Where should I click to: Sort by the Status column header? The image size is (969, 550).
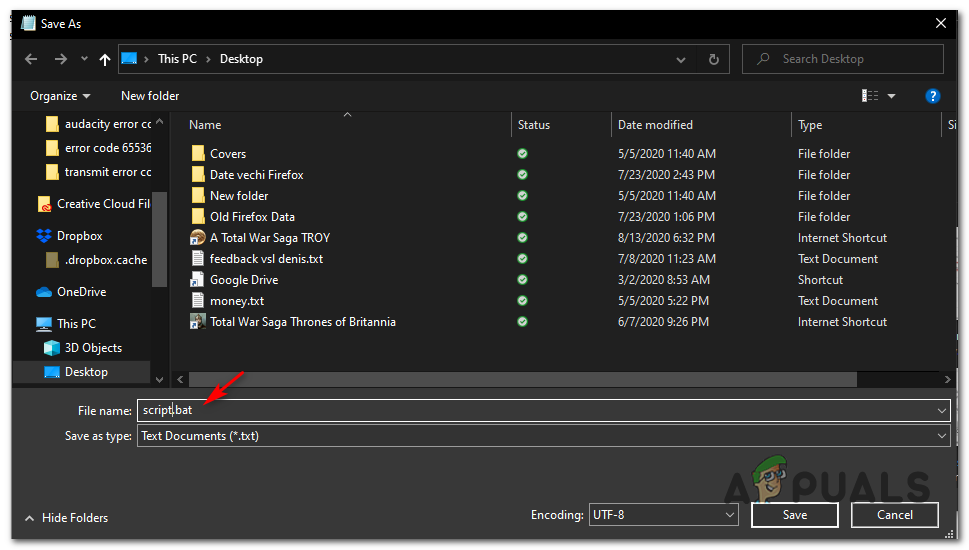[x=533, y=125]
